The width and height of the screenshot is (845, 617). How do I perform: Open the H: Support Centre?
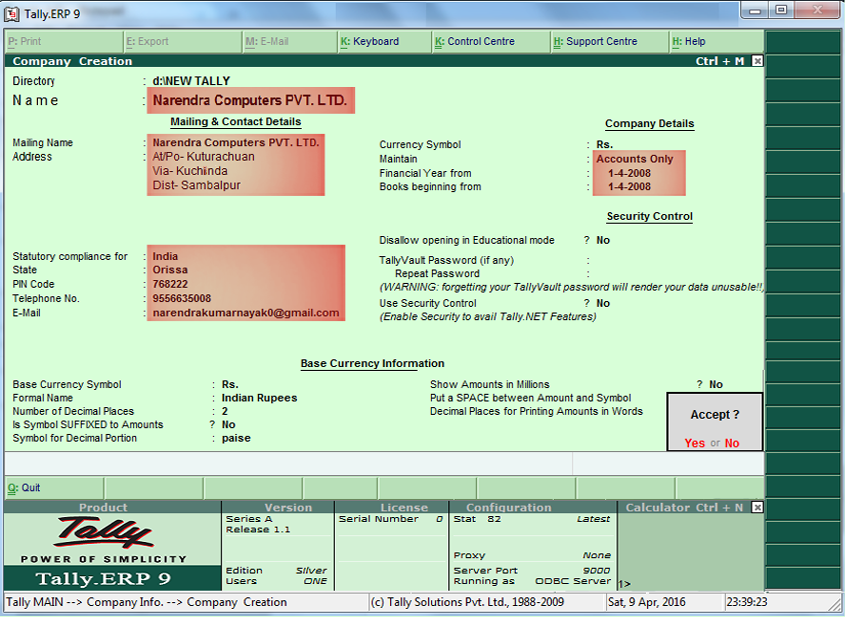(610, 41)
